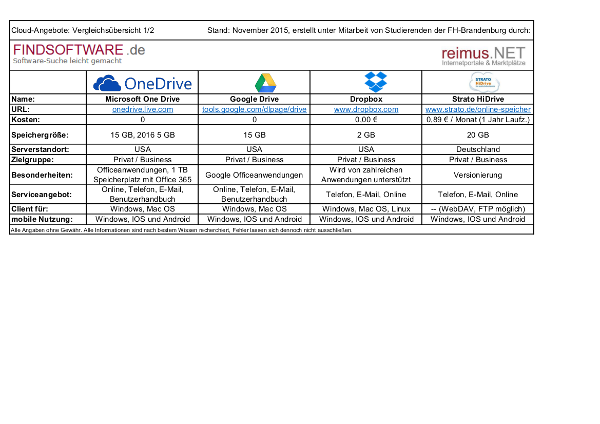Viewport: 600px width, 424px height.
Task: Select the 'Microsoft One Drive' name cell
Action: (142, 99)
